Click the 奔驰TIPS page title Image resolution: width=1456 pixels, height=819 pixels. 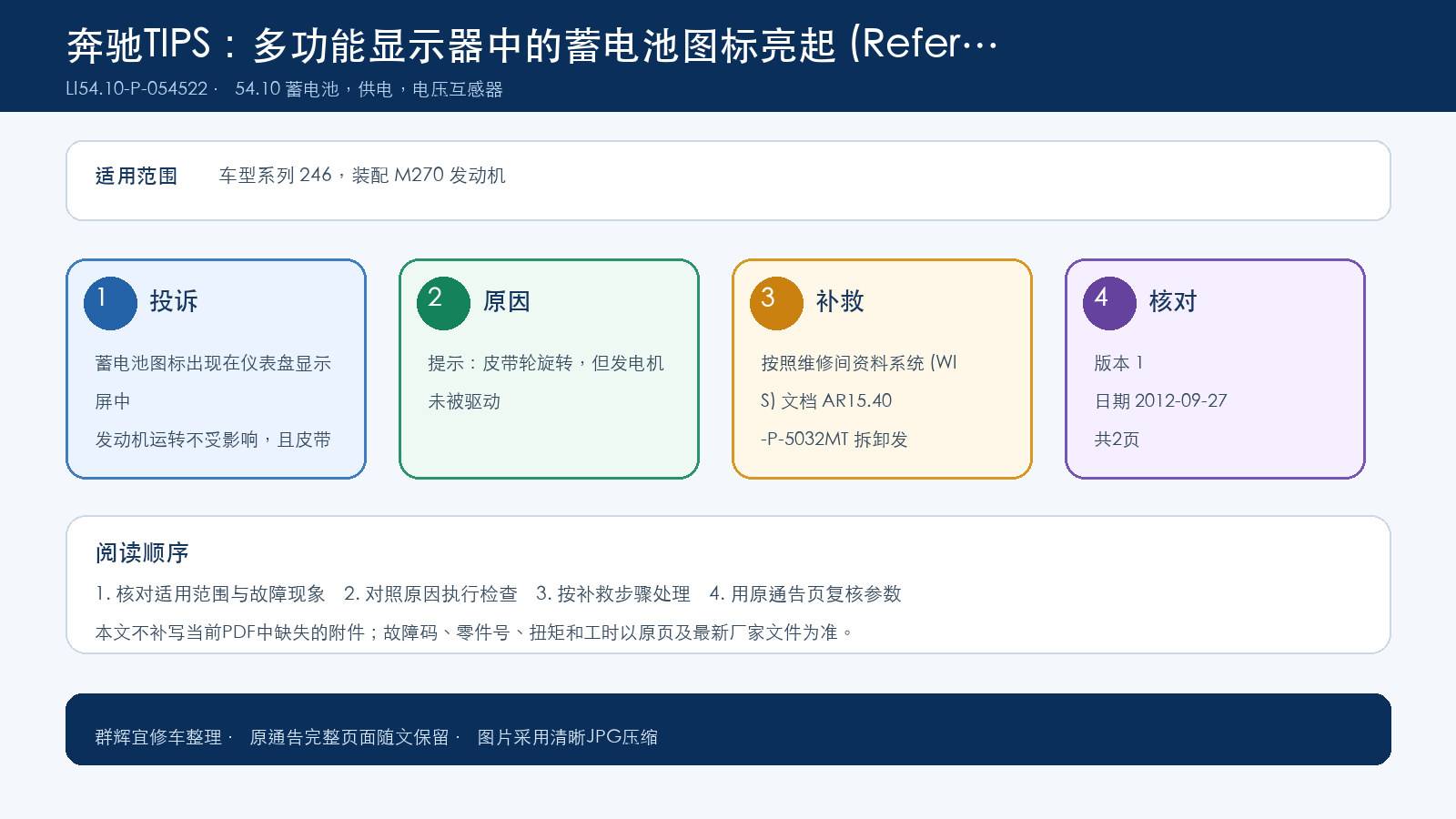point(533,45)
